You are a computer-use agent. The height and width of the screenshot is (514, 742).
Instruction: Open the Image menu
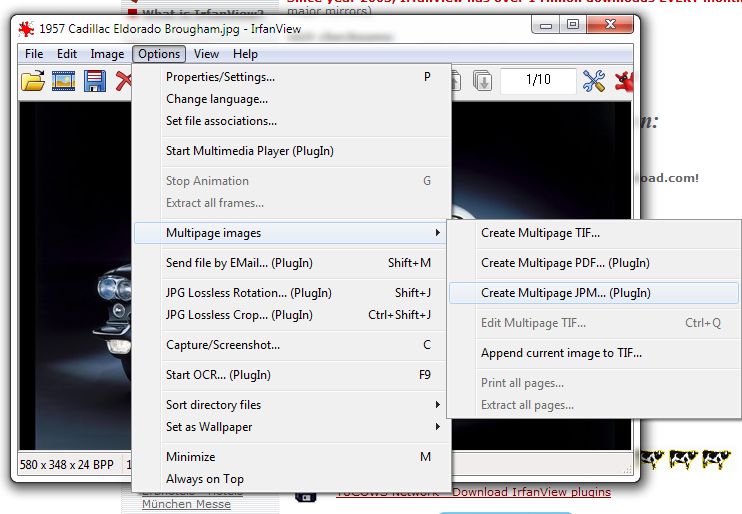[x=107, y=54]
